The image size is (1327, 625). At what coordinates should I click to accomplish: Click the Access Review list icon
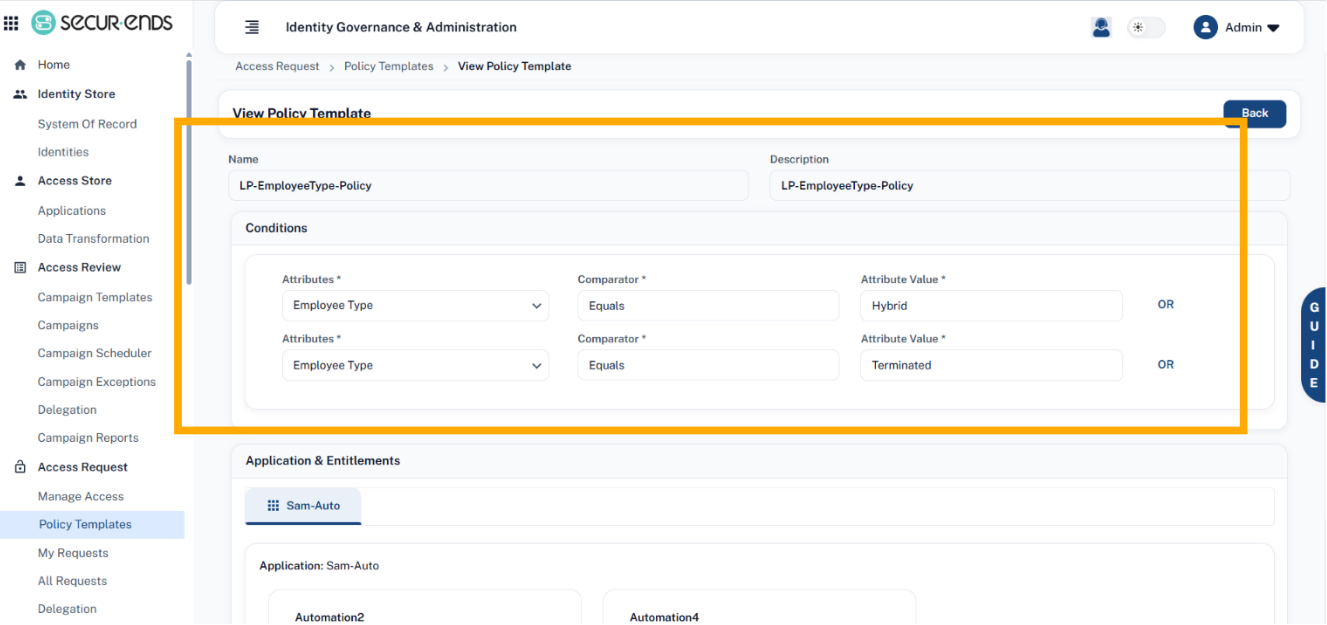pyautogui.click(x=20, y=268)
